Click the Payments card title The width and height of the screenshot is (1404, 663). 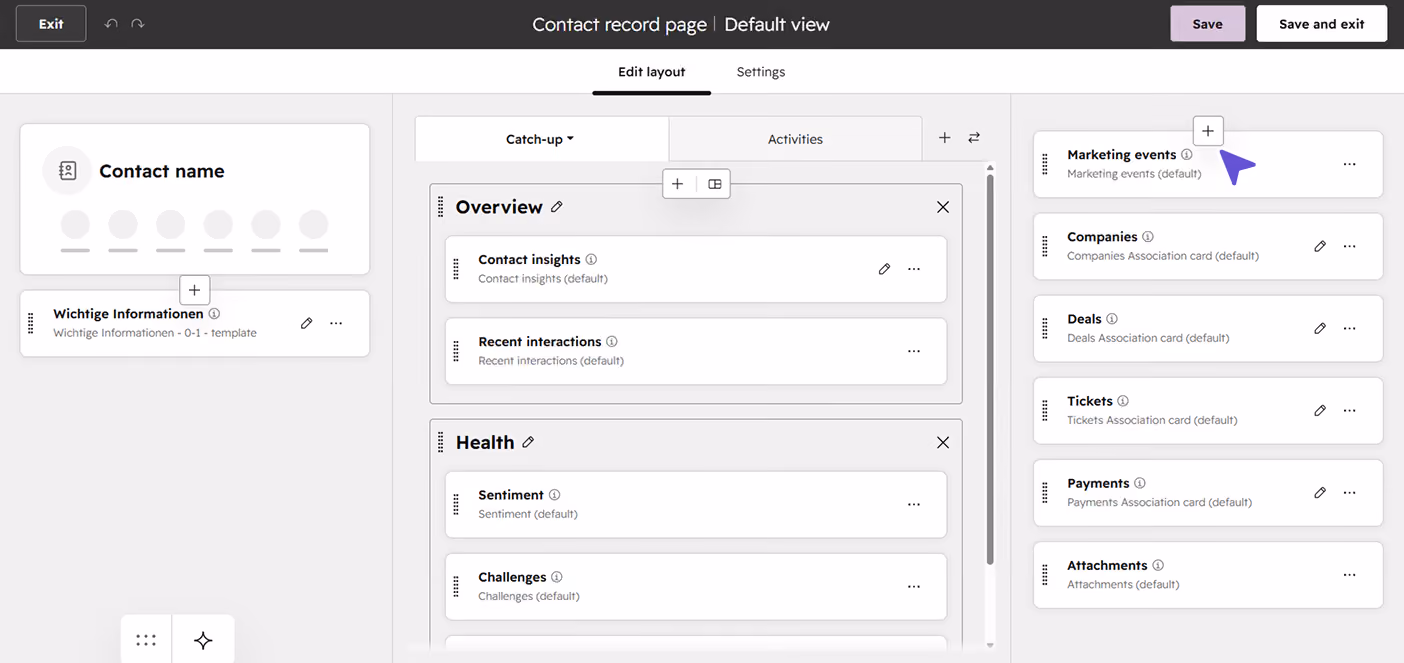(1098, 483)
